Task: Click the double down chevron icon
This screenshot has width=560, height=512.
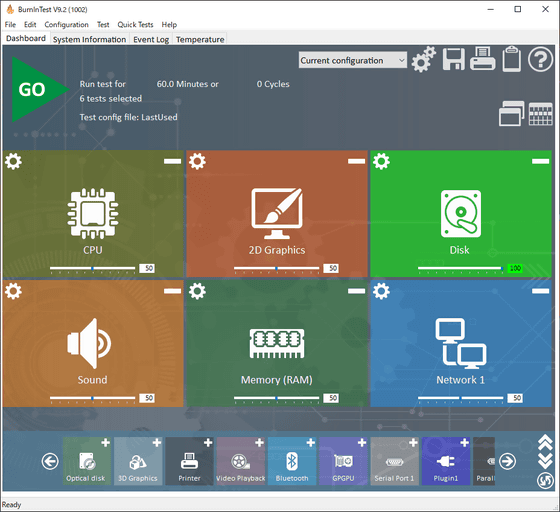Action: [x=545, y=461]
